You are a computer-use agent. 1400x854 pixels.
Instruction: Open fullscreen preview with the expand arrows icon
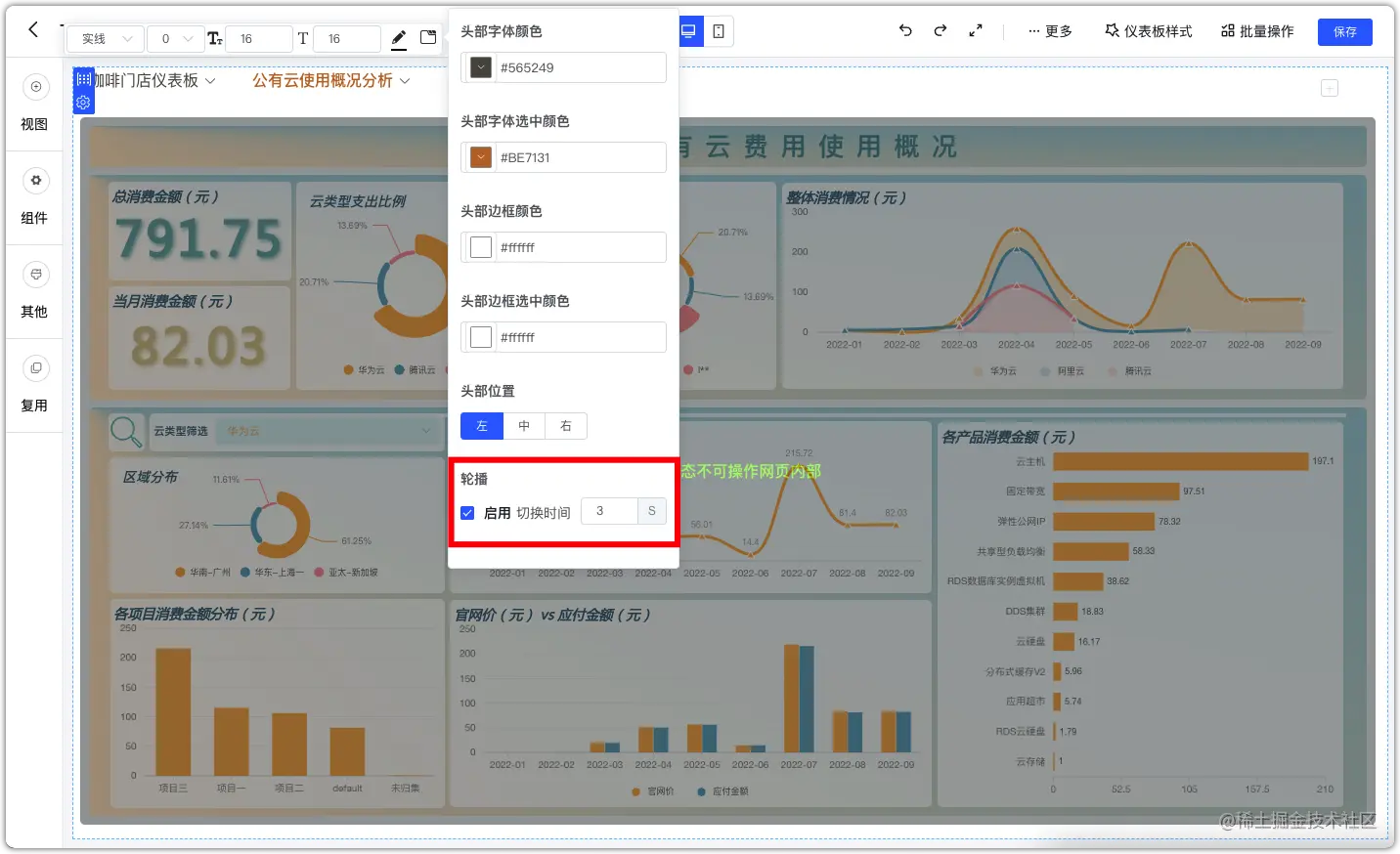tap(975, 30)
